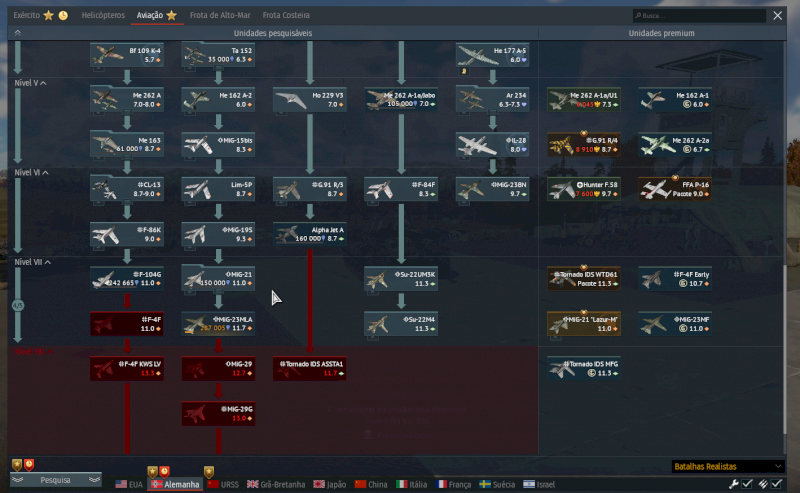Select the locked Tornado IDS ASSTA1
Screen dimensions: 800x493
pyautogui.click(x=309, y=368)
